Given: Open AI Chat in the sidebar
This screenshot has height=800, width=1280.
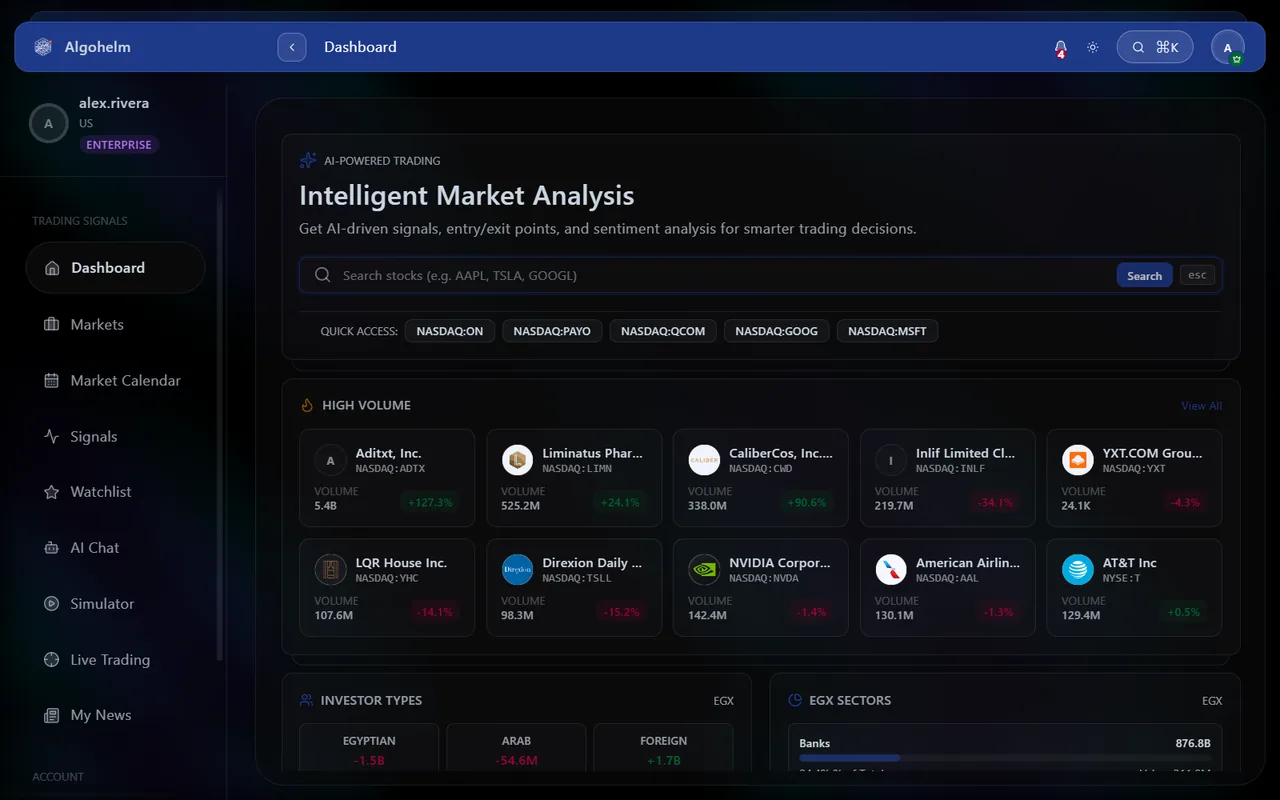Looking at the screenshot, I should click(116, 548).
